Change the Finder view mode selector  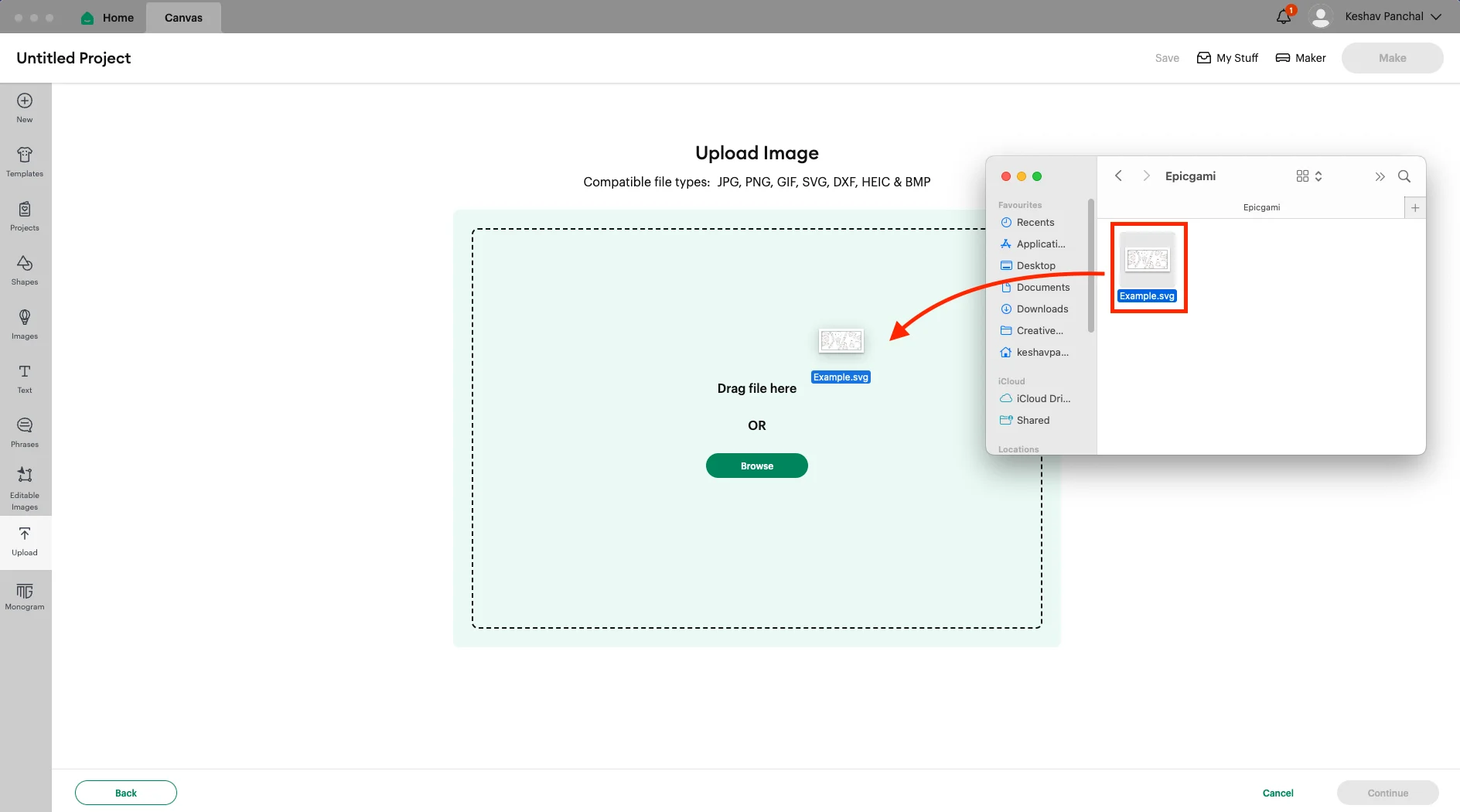click(1309, 176)
